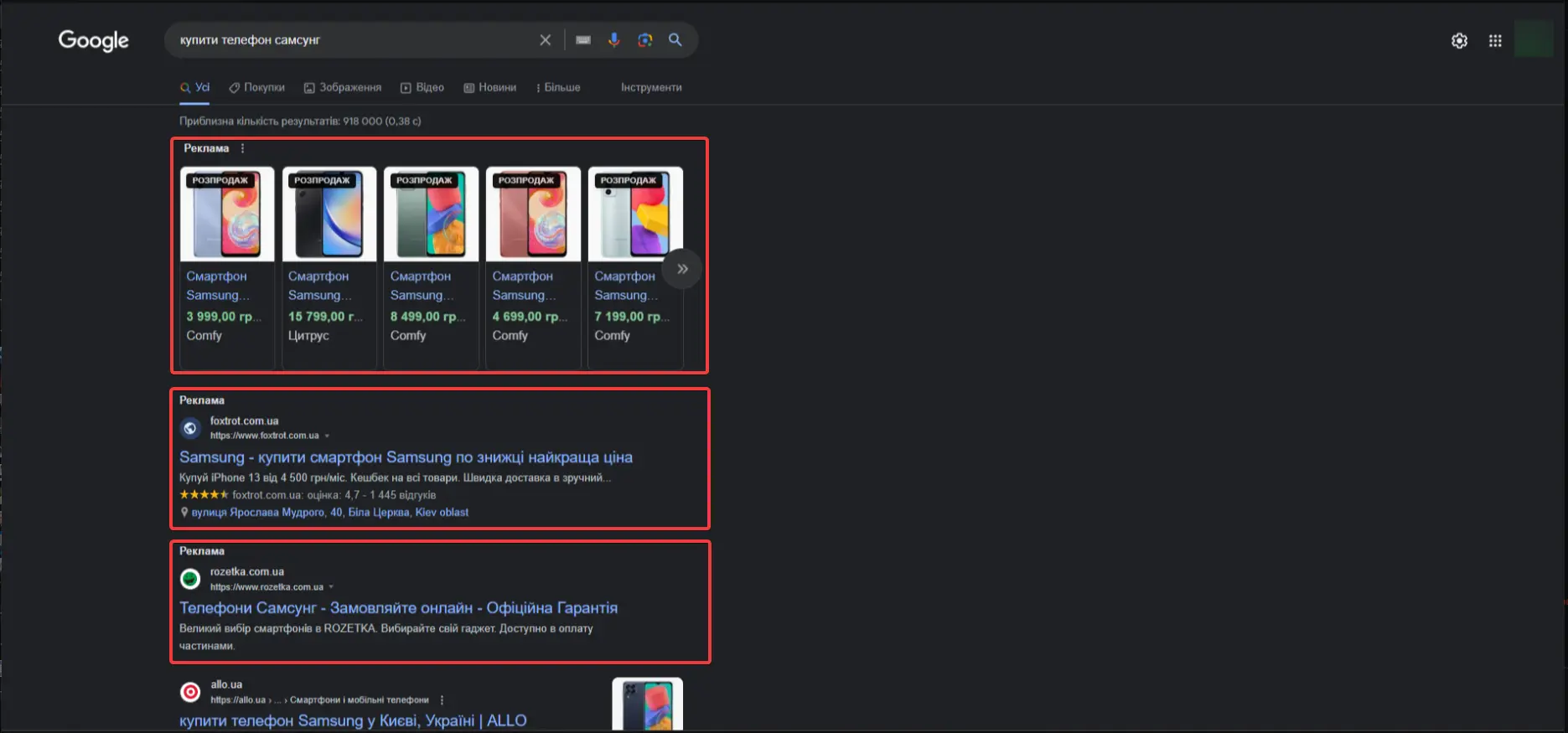
Task: Open the 7 199,00 грн Comfy phone image
Action: point(635,214)
